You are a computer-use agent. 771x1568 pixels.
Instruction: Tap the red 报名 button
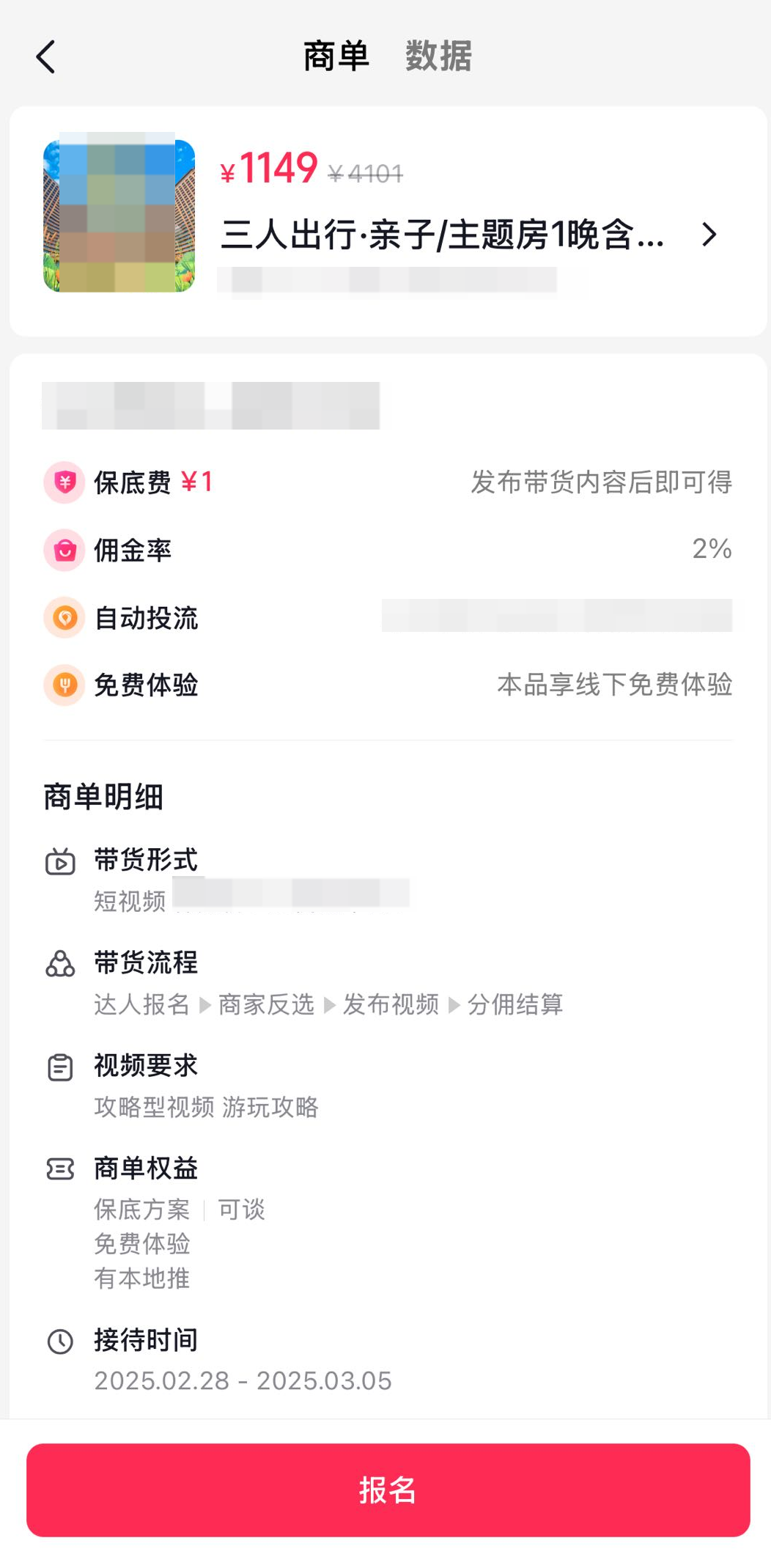click(388, 1490)
